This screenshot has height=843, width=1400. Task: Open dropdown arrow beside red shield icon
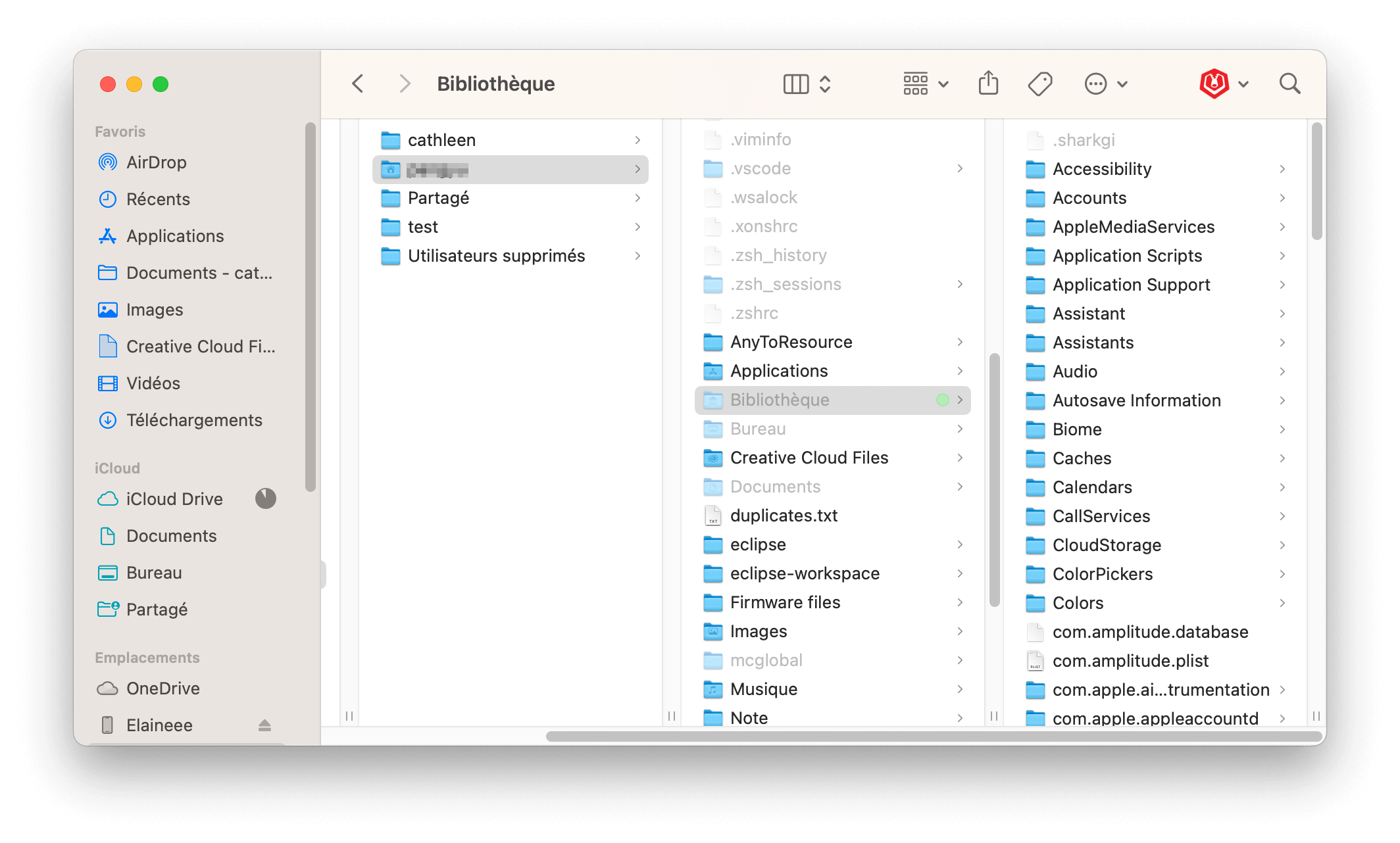point(1243,84)
